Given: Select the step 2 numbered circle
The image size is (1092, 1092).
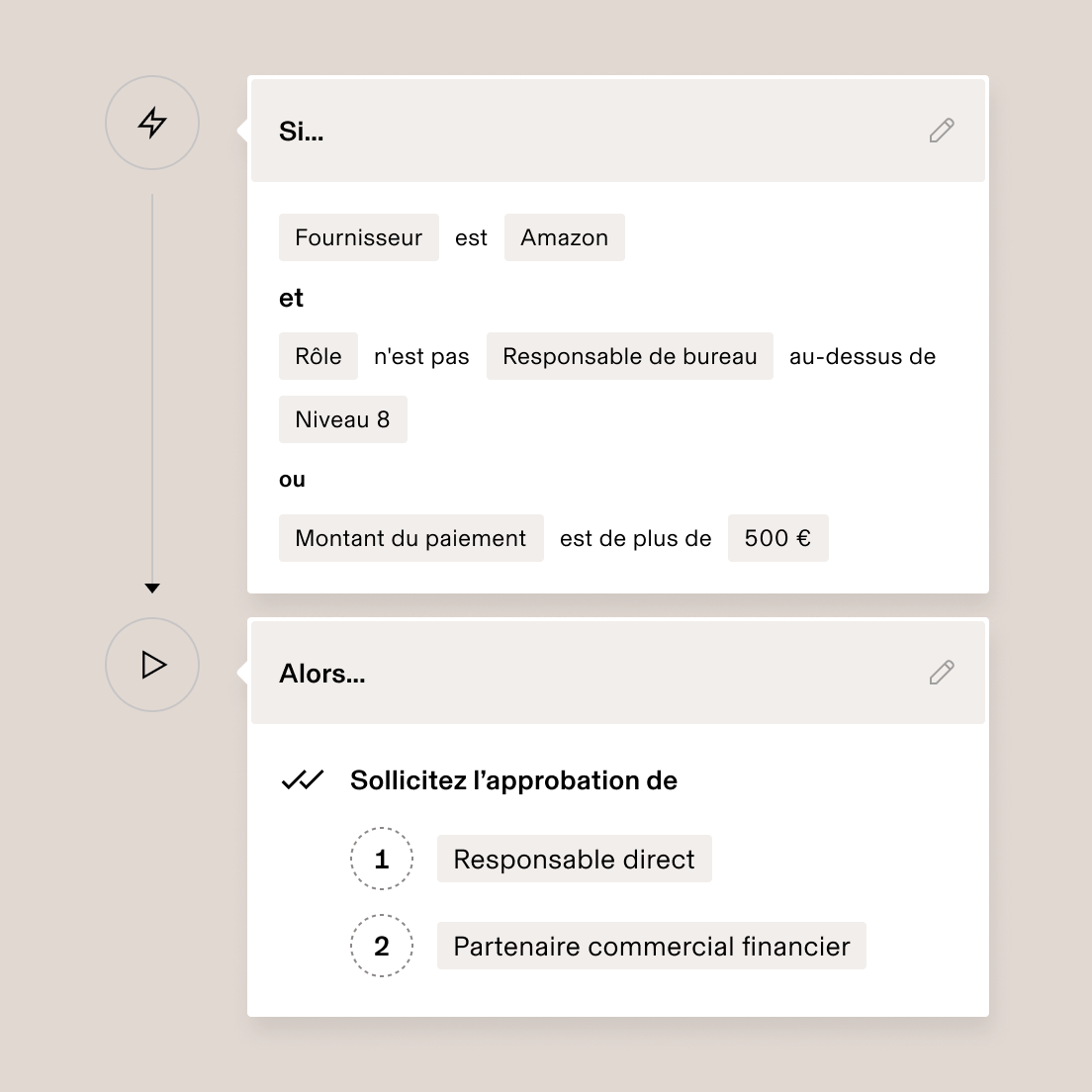Looking at the screenshot, I should (x=382, y=946).
